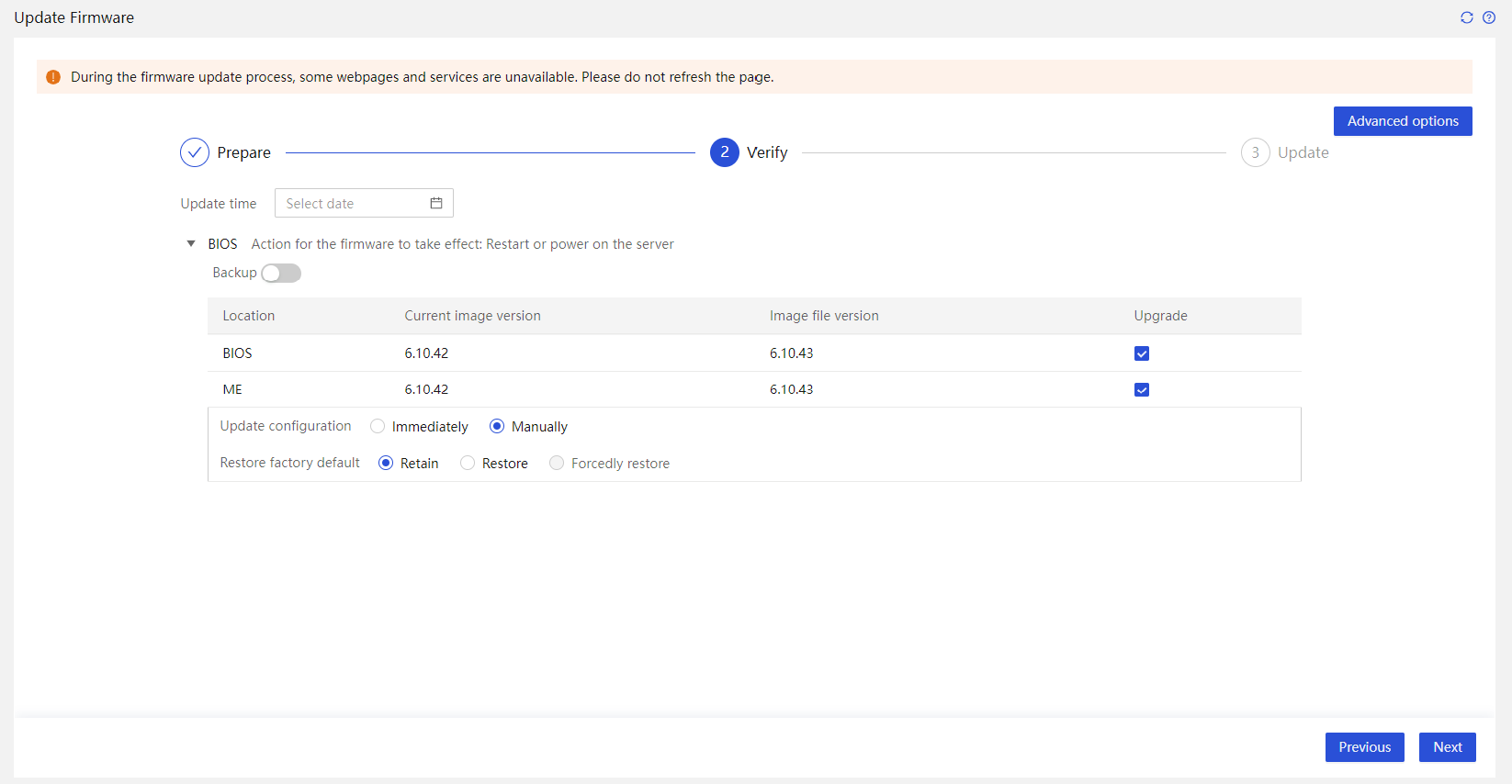Image resolution: width=1512 pixels, height=784 pixels.
Task: Click the Location column header
Action: (x=249, y=316)
